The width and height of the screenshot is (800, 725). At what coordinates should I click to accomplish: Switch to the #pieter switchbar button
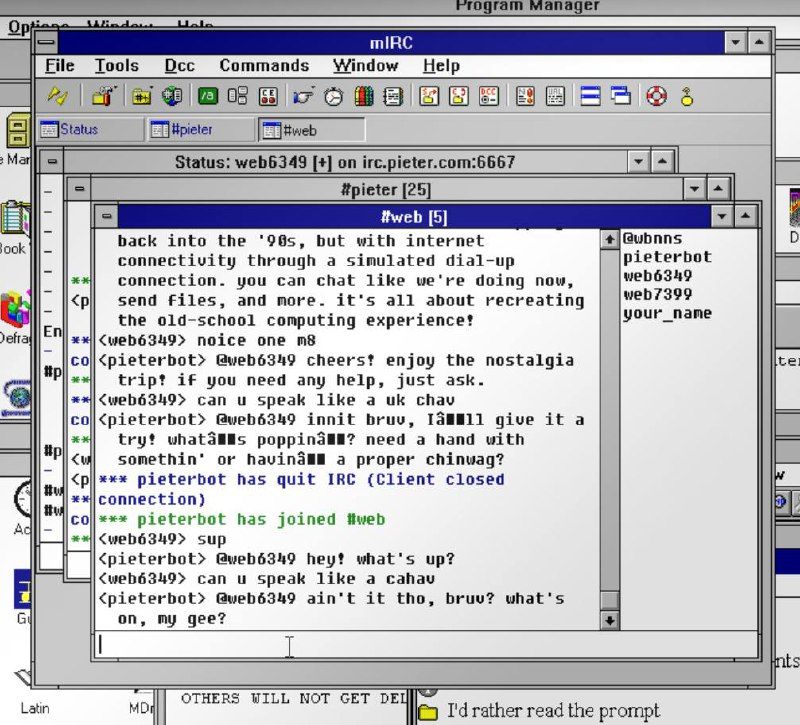tap(201, 129)
